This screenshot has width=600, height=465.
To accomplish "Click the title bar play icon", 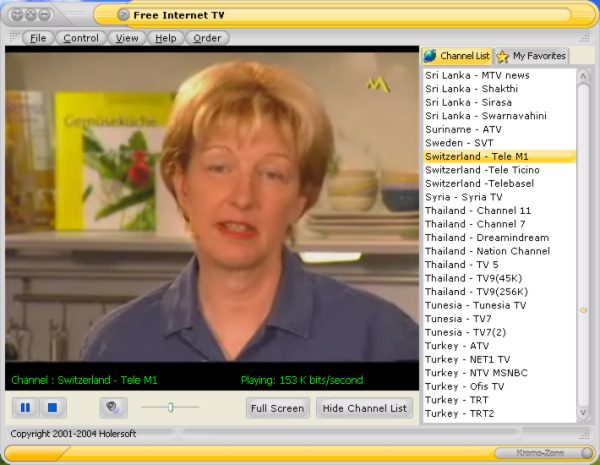I will click(123, 14).
